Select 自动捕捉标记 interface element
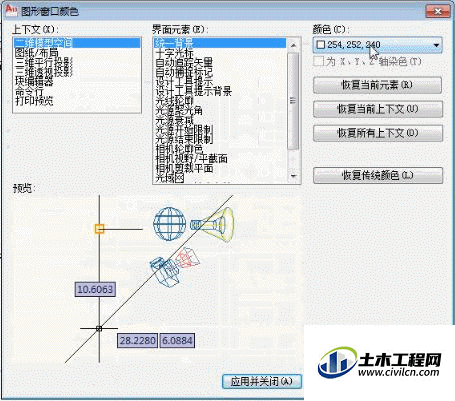This screenshot has height=401, width=455. 220,72
